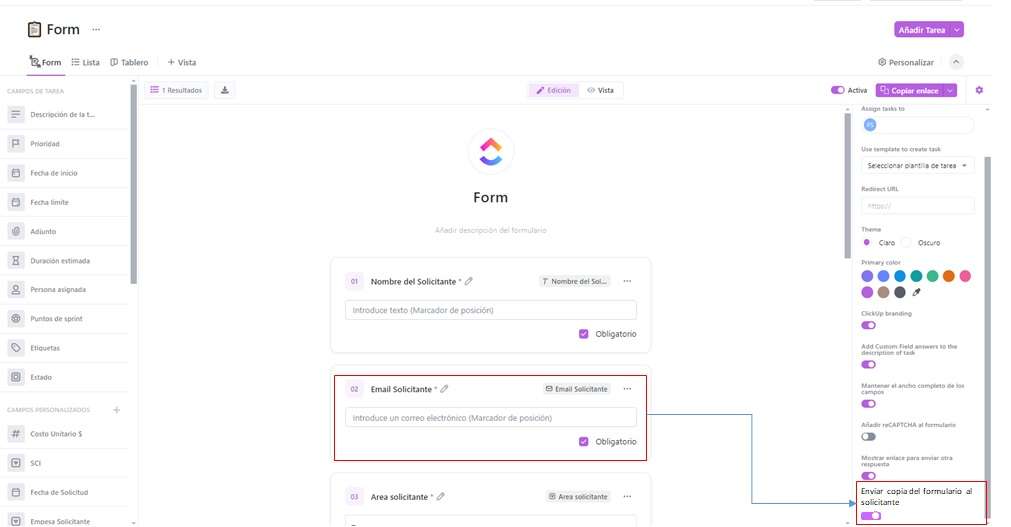Pick the orange primary color swatch
Viewport: 1011px width, 527px height.
tap(948, 276)
